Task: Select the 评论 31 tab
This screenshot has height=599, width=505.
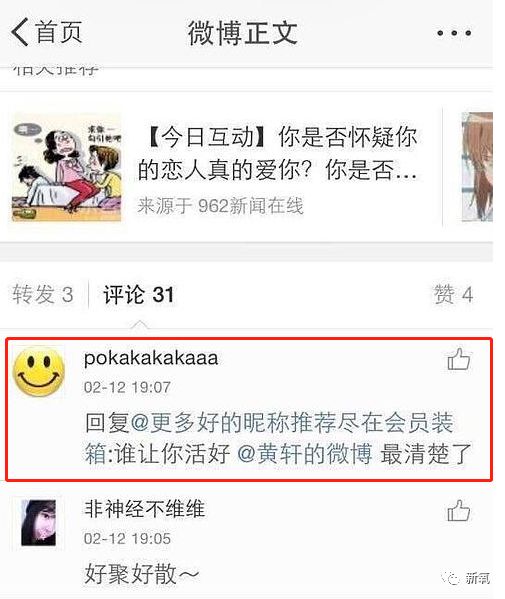Action: pos(139,295)
